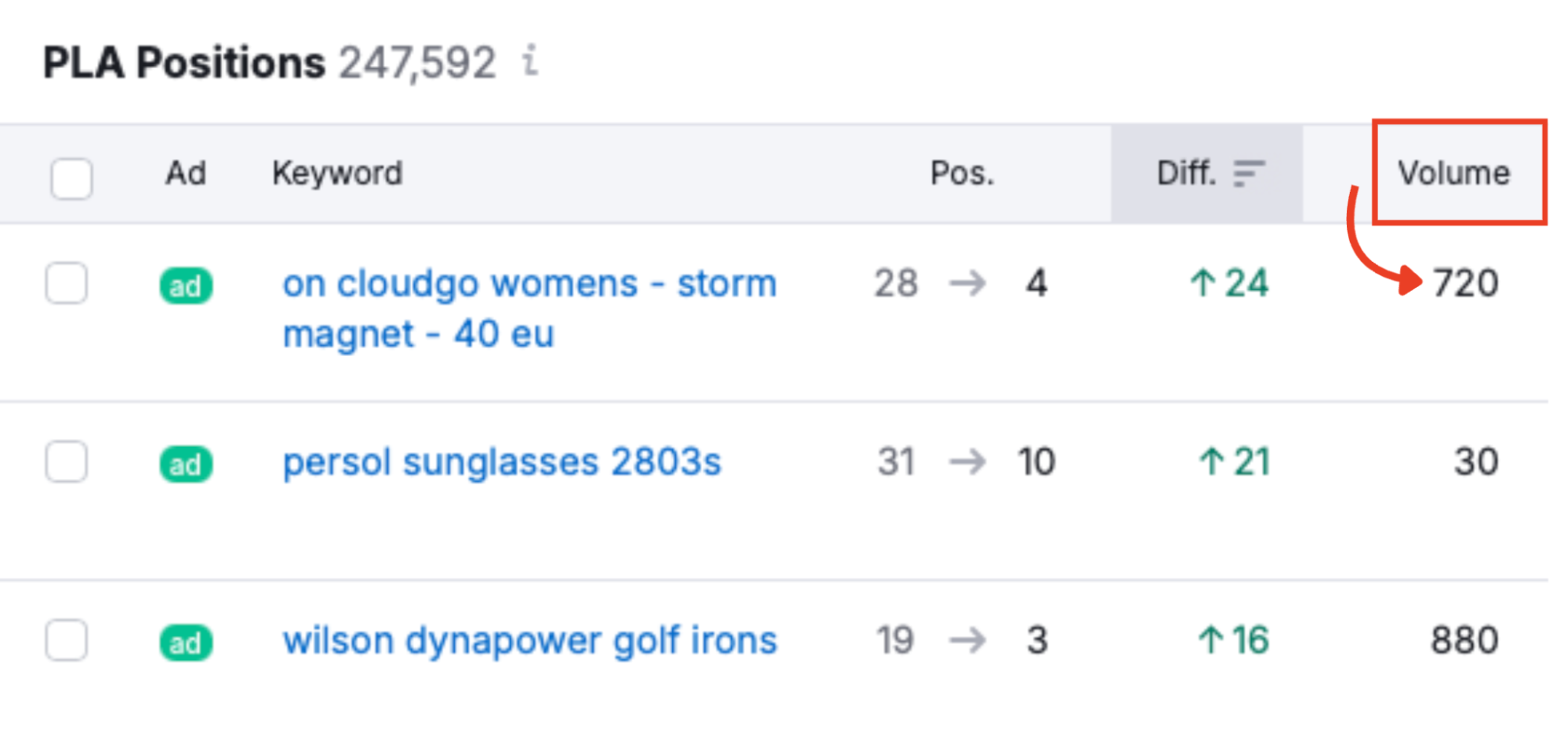This screenshot has height=744, width=1568.
Task: Click position arrow in wilson dynapower row
Action: tap(967, 641)
